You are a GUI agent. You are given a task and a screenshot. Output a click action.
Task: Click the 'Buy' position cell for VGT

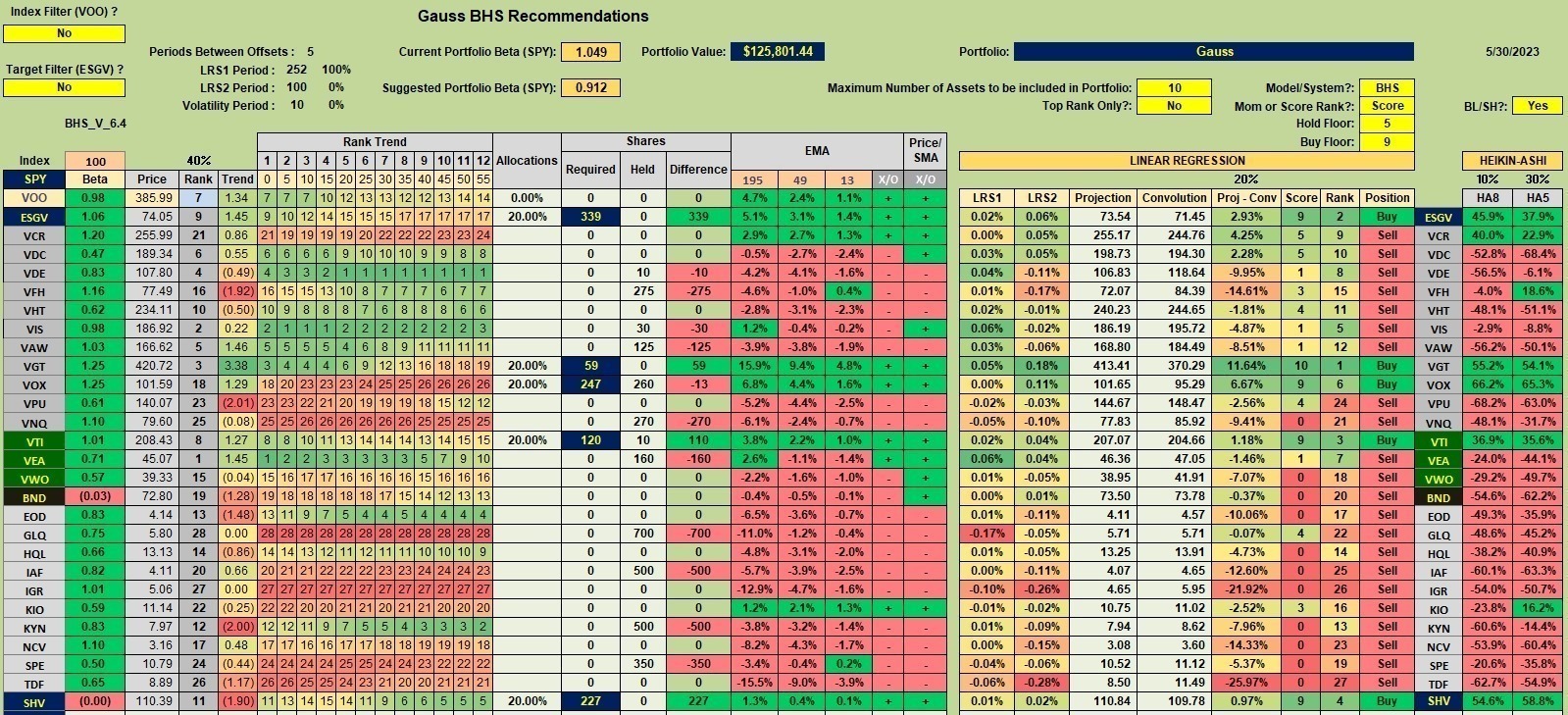click(1388, 366)
